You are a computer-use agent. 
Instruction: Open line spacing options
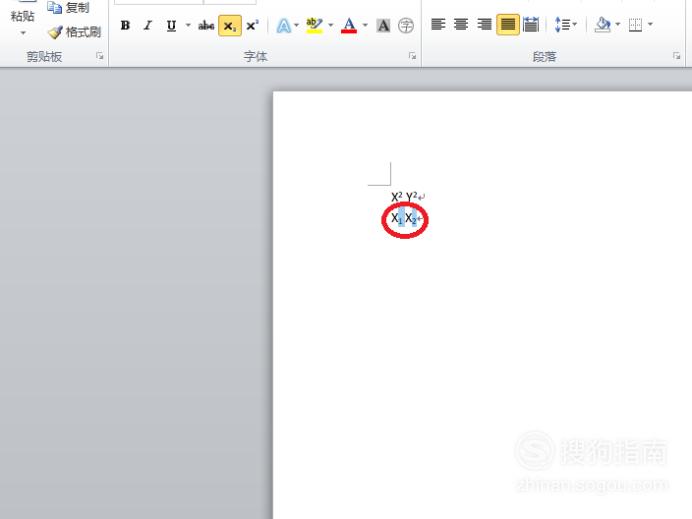(566, 24)
